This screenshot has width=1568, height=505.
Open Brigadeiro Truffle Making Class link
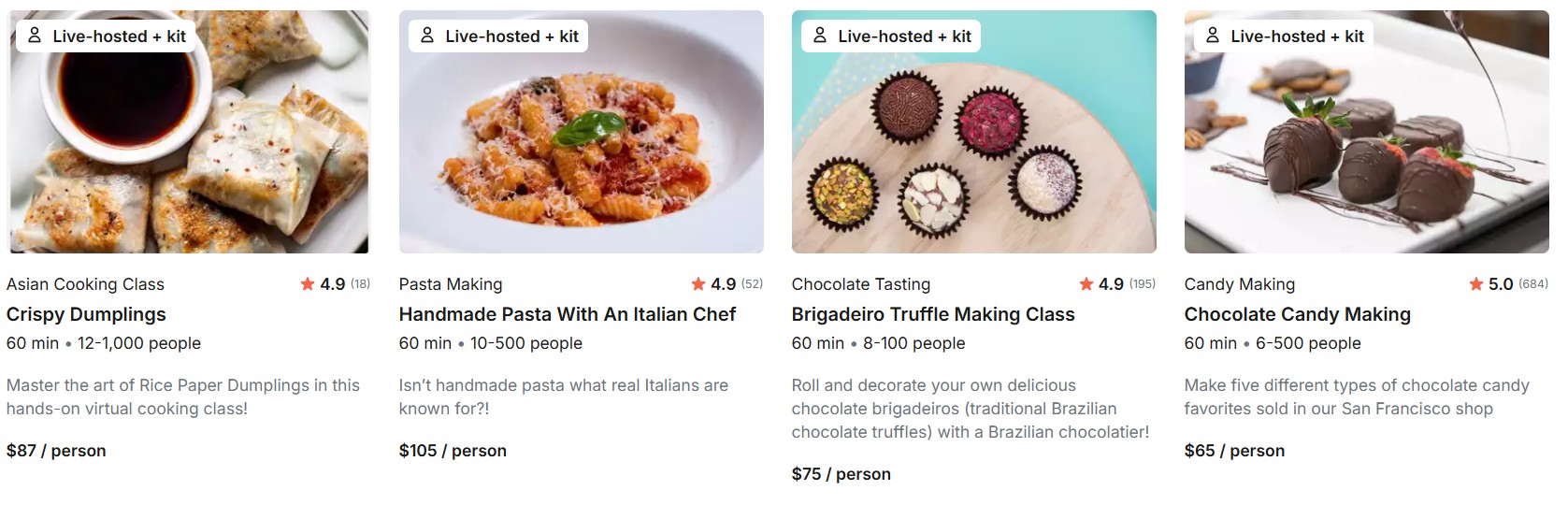coord(932,314)
